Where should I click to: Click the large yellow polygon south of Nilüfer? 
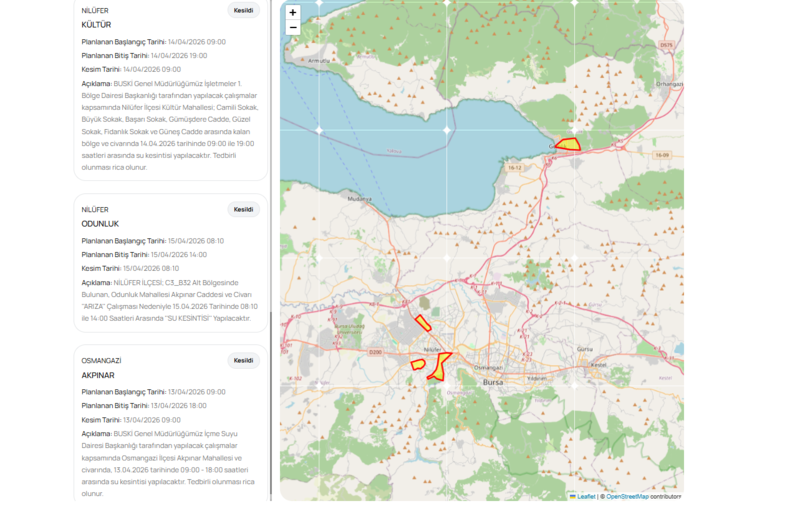pos(439,367)
